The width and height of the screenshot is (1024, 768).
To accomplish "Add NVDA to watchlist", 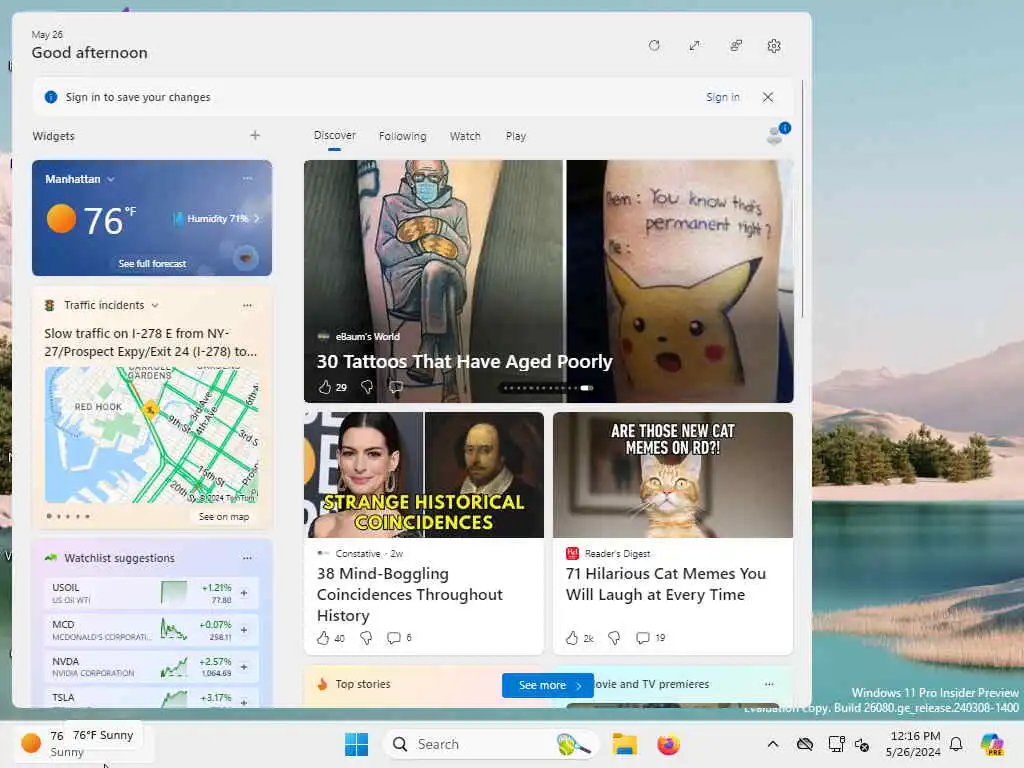I will tap(244, 667).
